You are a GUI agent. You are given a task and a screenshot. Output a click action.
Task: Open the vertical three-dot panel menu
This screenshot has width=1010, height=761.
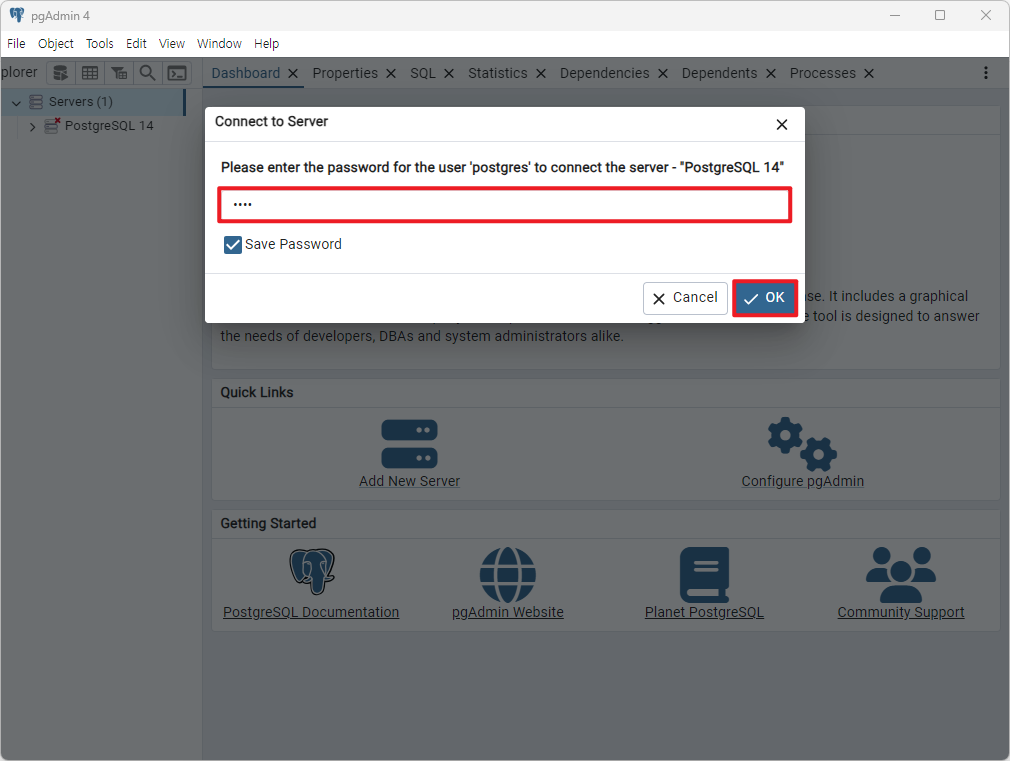[986, 73]
